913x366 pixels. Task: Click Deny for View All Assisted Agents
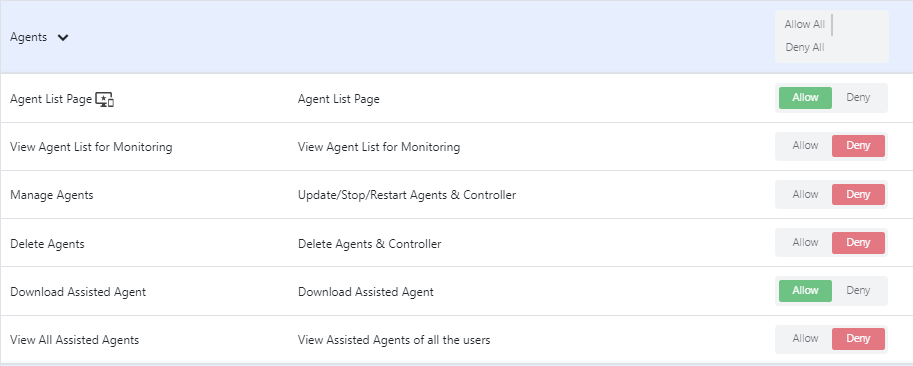858,339
